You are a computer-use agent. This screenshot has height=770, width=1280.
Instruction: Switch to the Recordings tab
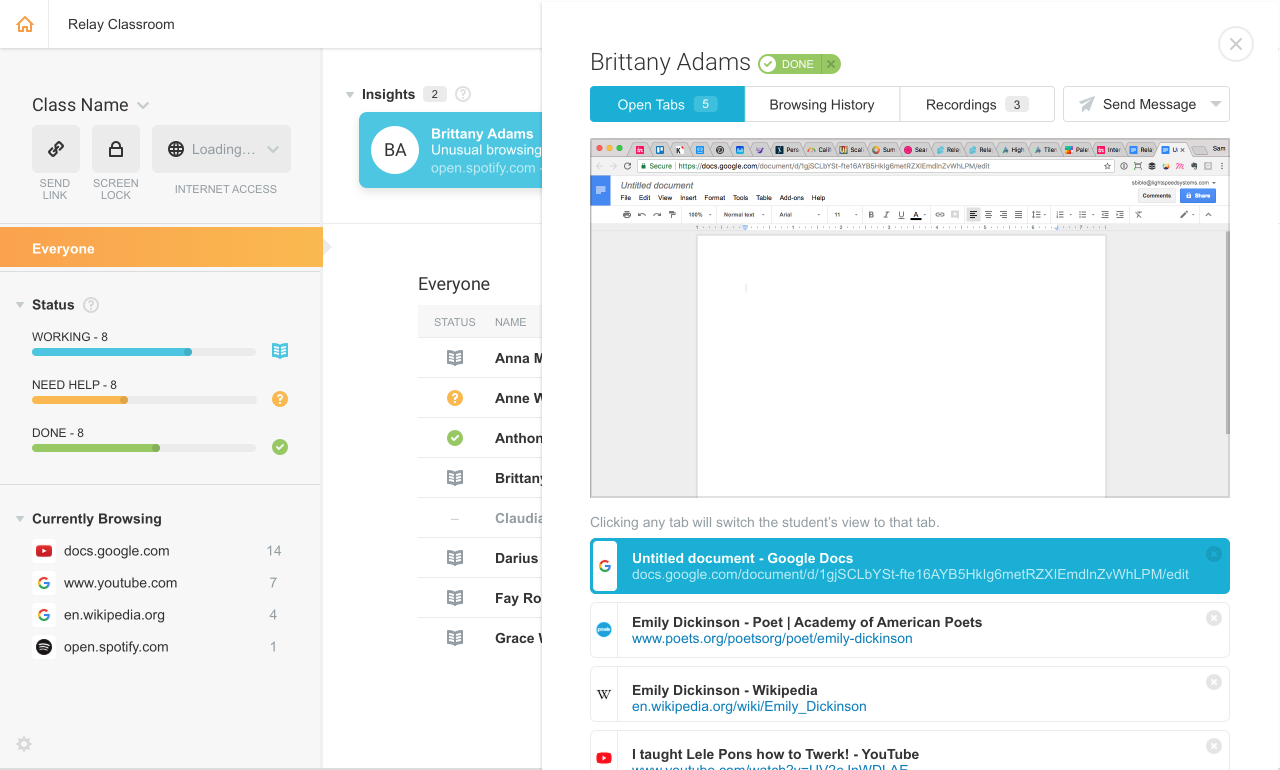pyautogui.click(x=976, y=104)
